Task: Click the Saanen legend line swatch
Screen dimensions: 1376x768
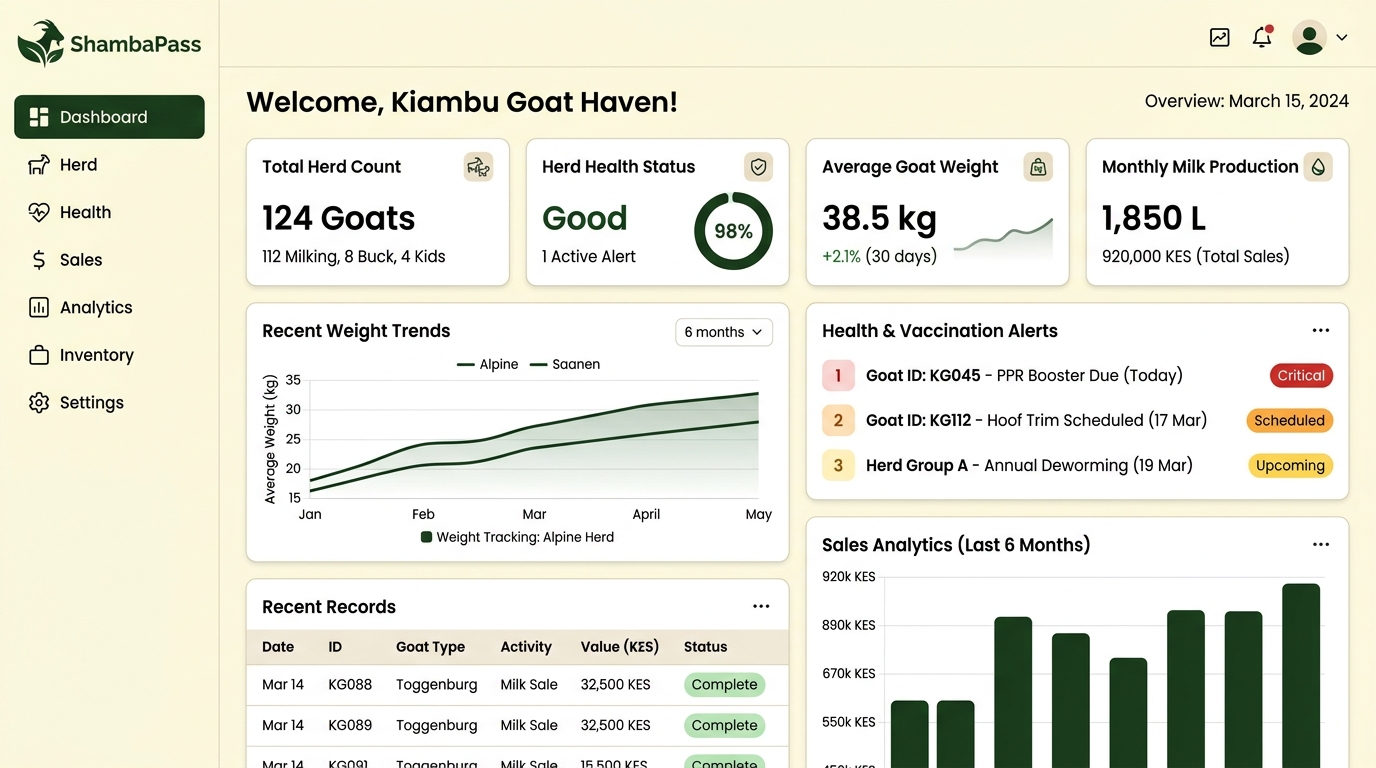Action: 539,365
